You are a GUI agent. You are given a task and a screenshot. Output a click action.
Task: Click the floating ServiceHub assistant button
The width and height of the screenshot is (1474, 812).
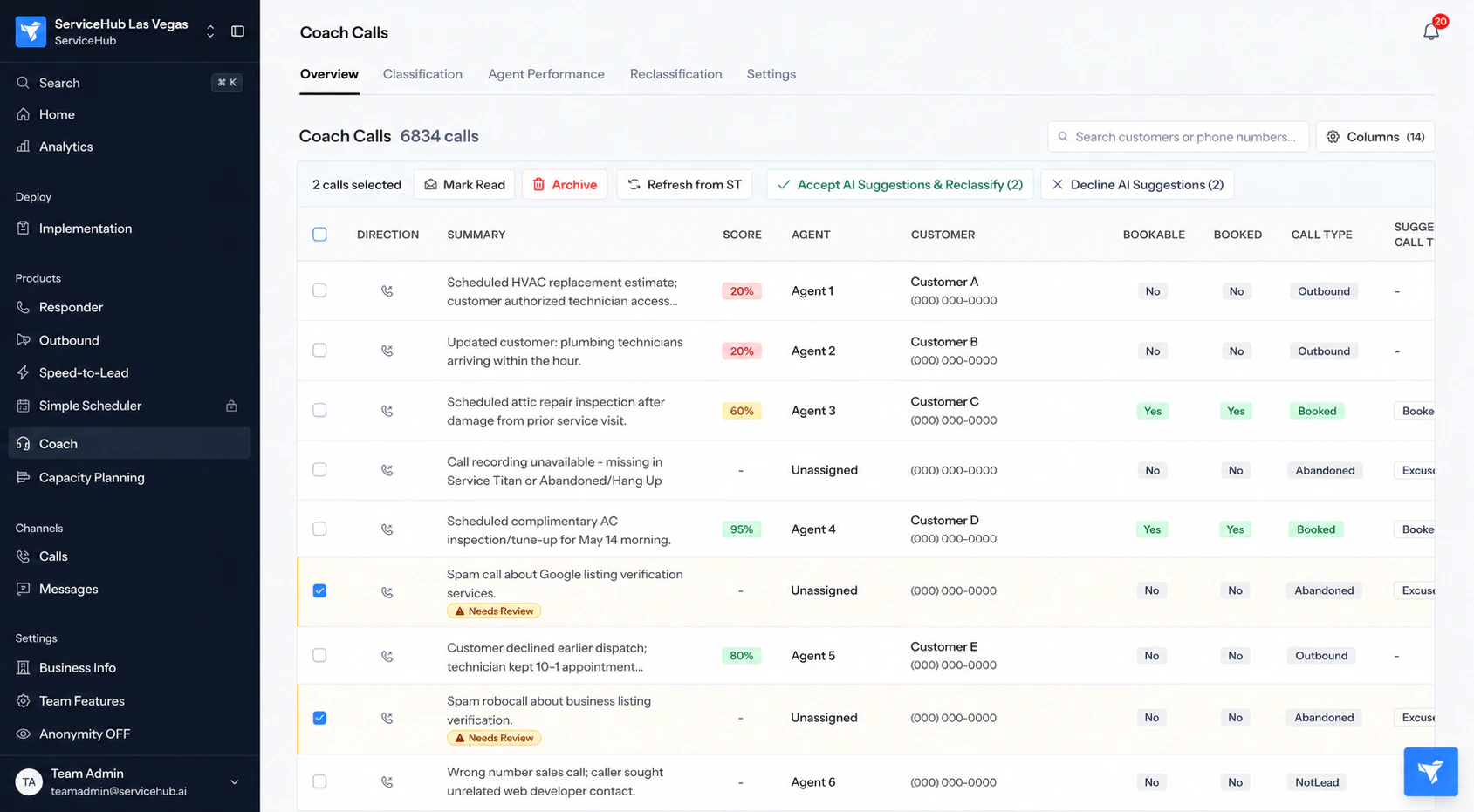coord(1430,771)
